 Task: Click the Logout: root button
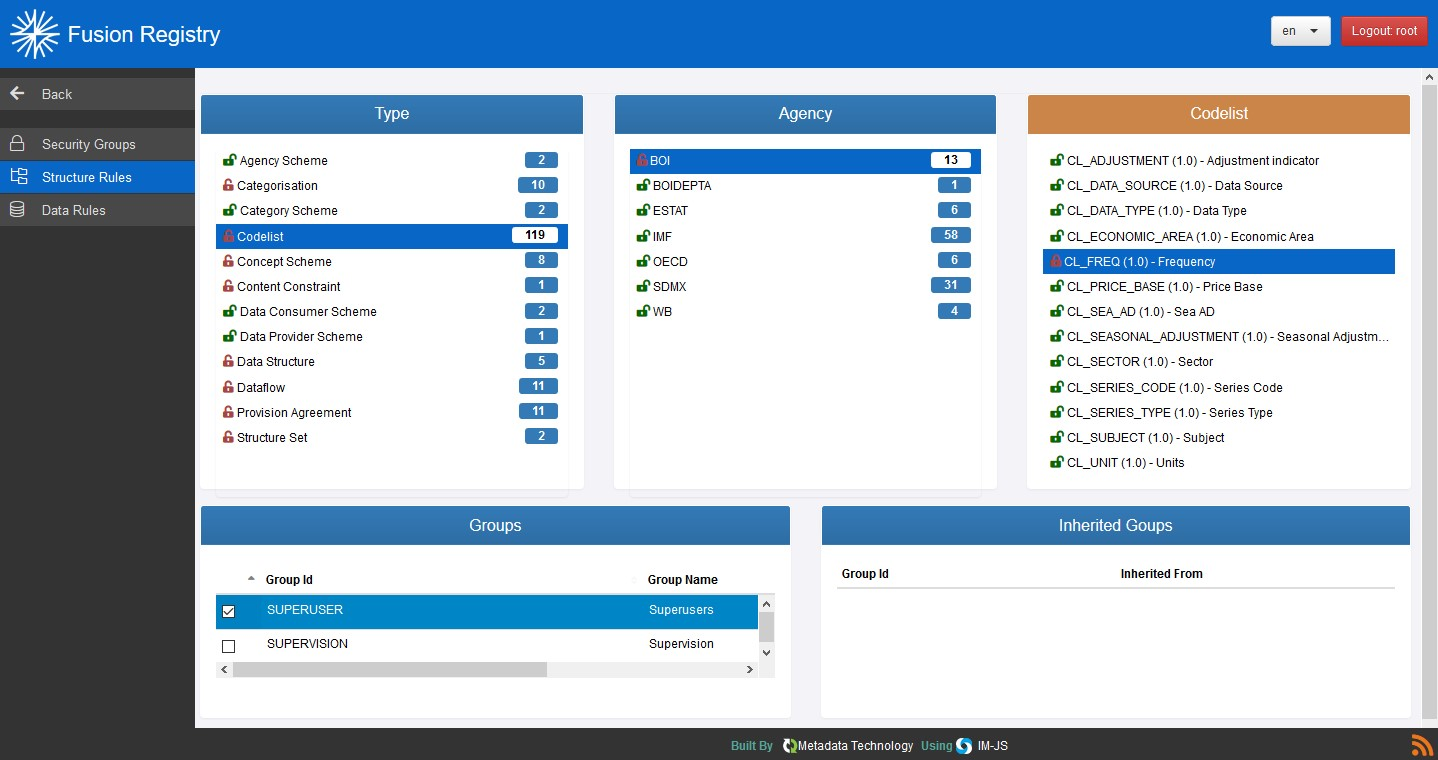pyautogui.click(x=1384, y=31)
